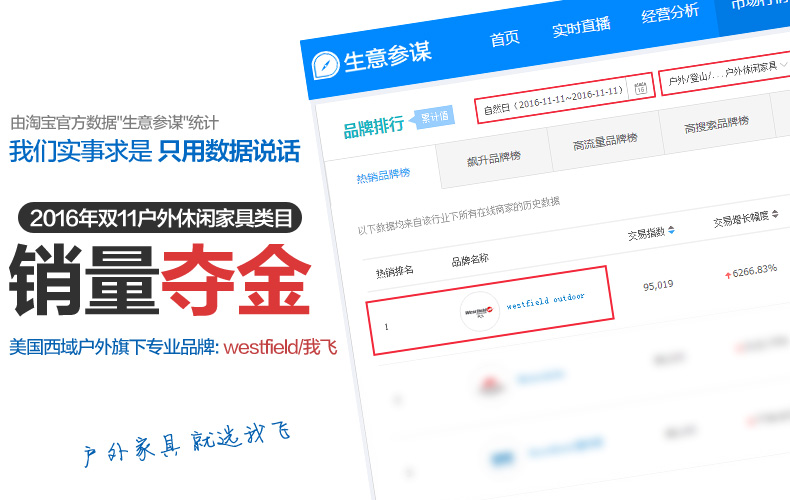Viewport: 790px width, 500px height.
Task: Click the 品牌名称 column header
Action: click(470, 260)
